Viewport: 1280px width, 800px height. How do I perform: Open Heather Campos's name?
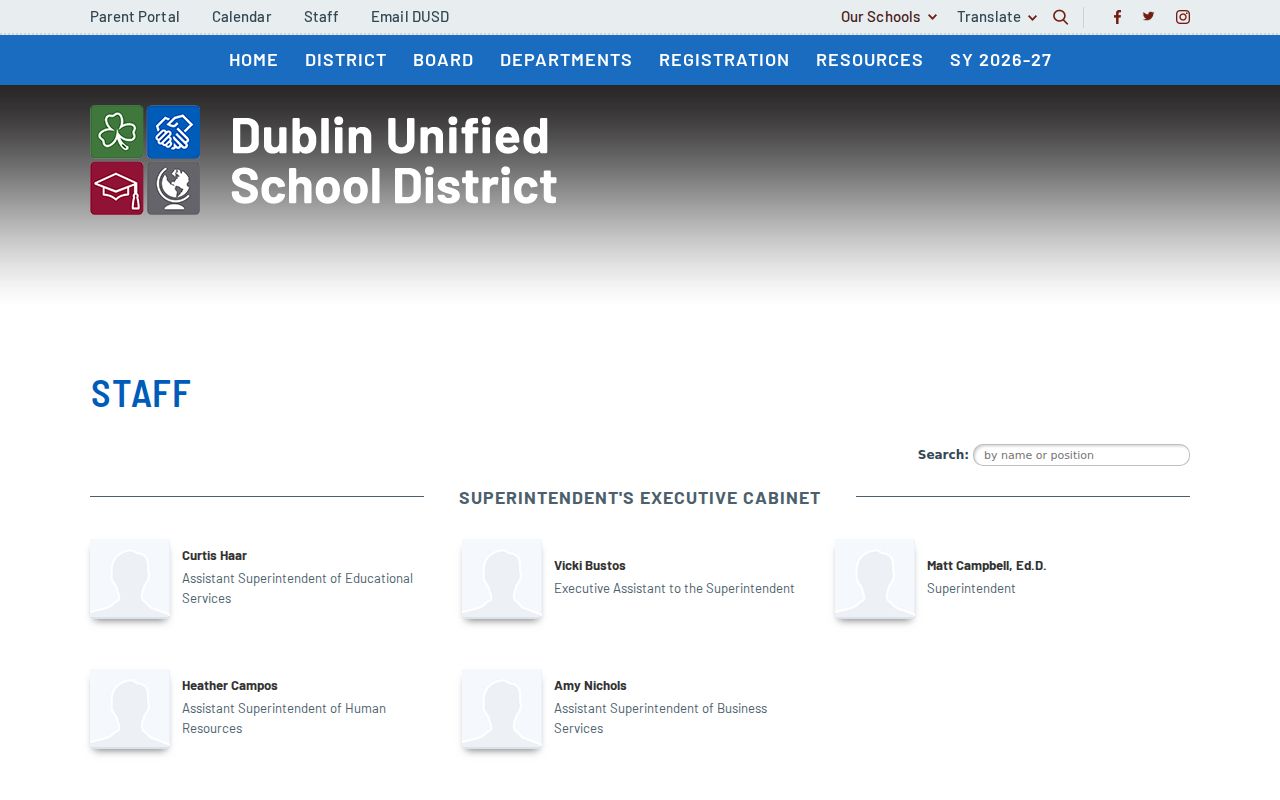coord(230,686)
